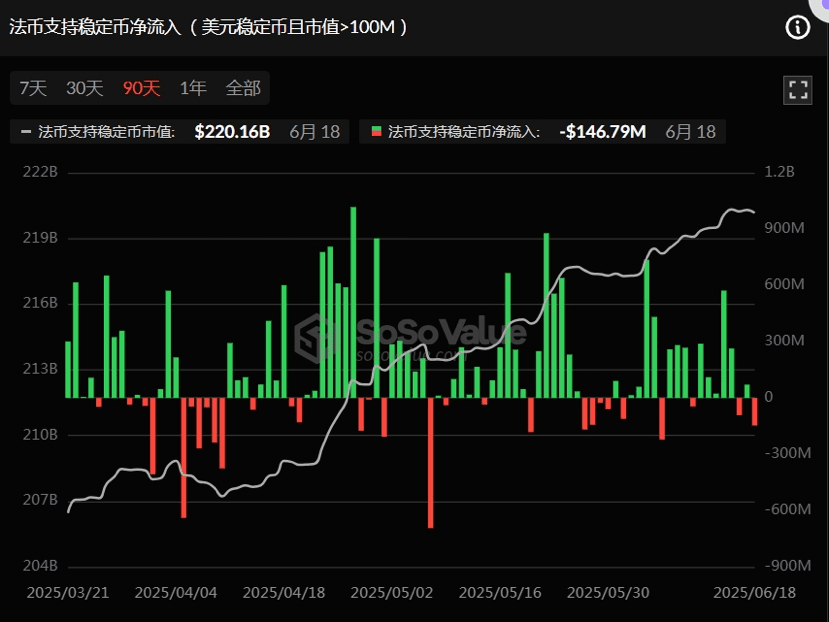Click the 216B left axis label
This screenshot has height=622, width=829.
40,303
